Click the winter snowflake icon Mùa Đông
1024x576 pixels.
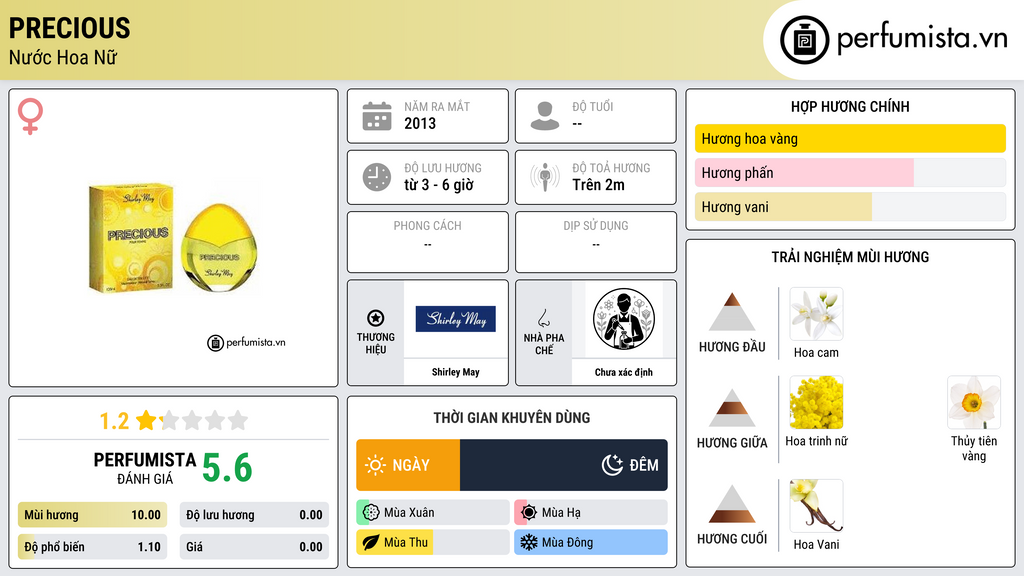point(529,543)
